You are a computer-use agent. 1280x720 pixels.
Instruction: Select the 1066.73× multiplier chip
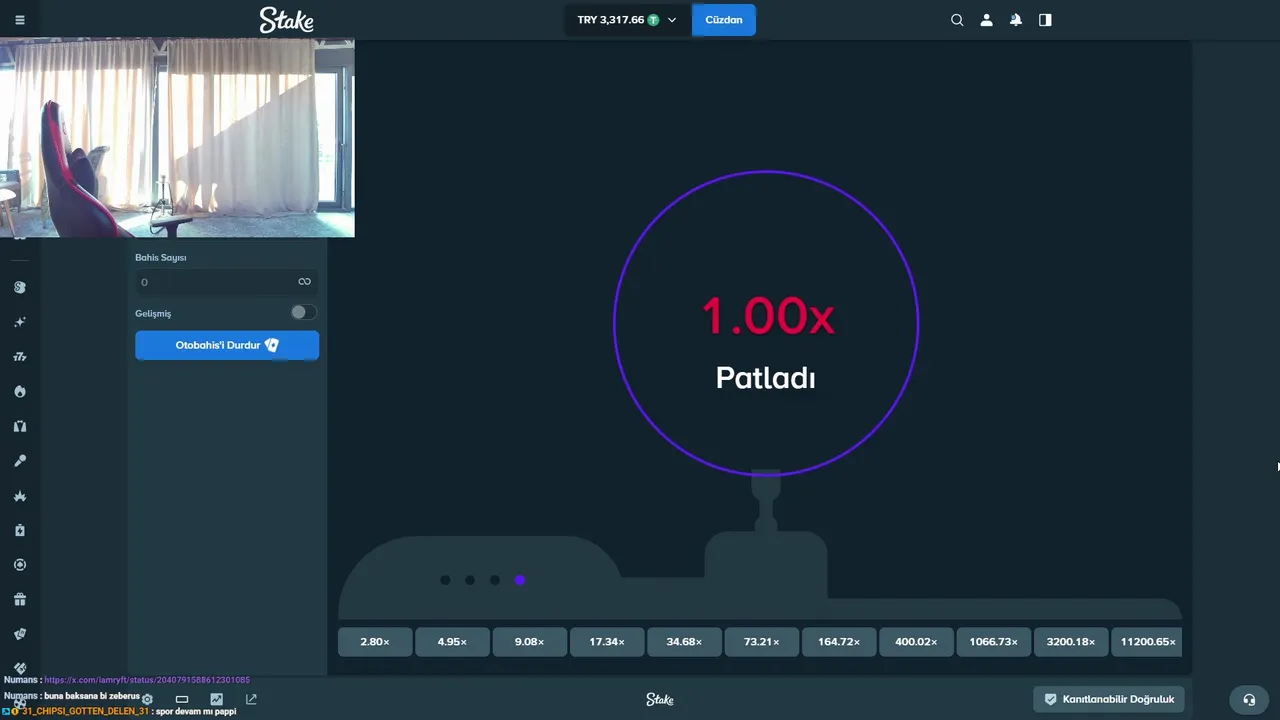point(994,642)
